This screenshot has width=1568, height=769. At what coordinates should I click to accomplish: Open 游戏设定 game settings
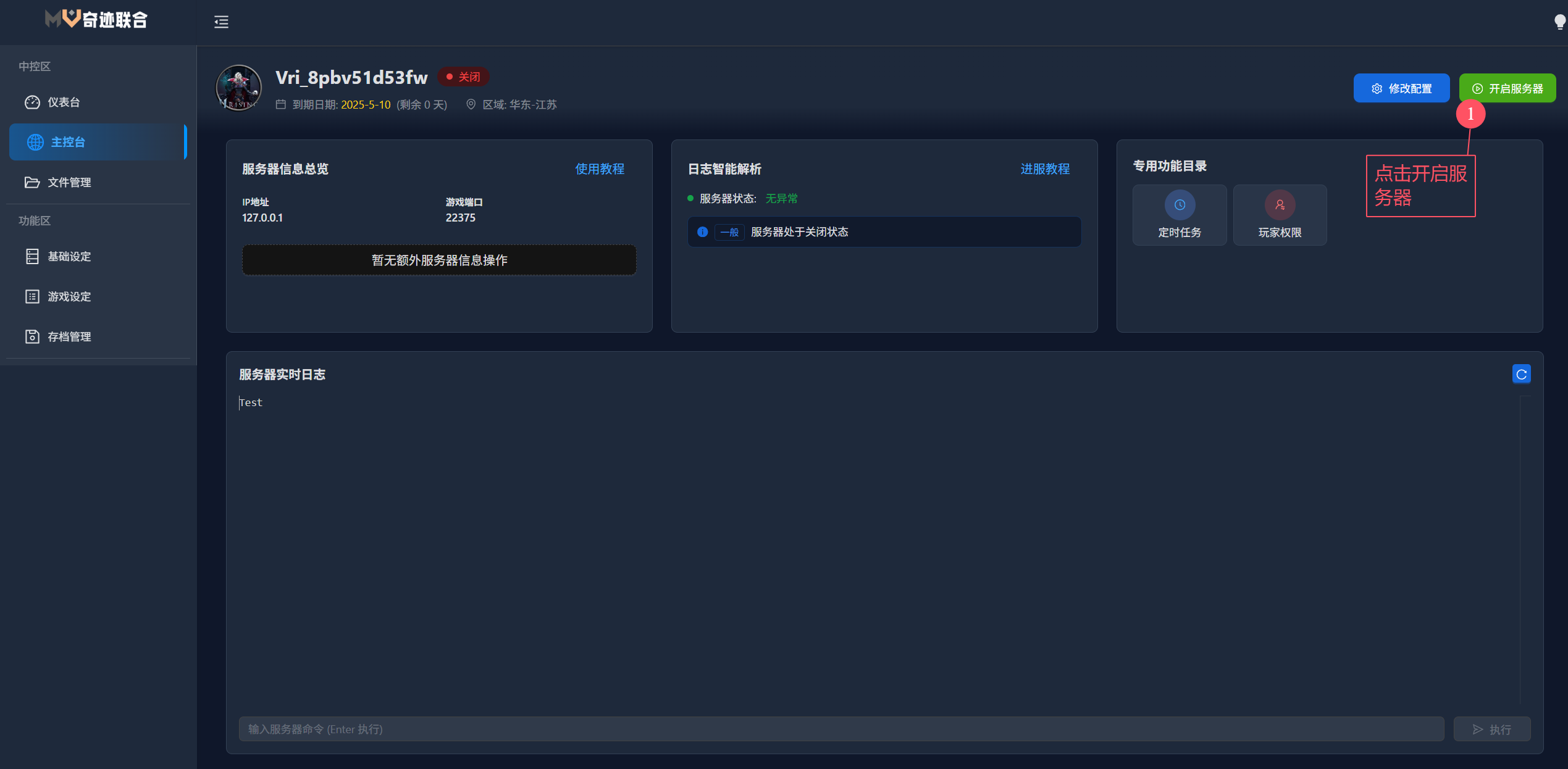[x=69, y=297]
